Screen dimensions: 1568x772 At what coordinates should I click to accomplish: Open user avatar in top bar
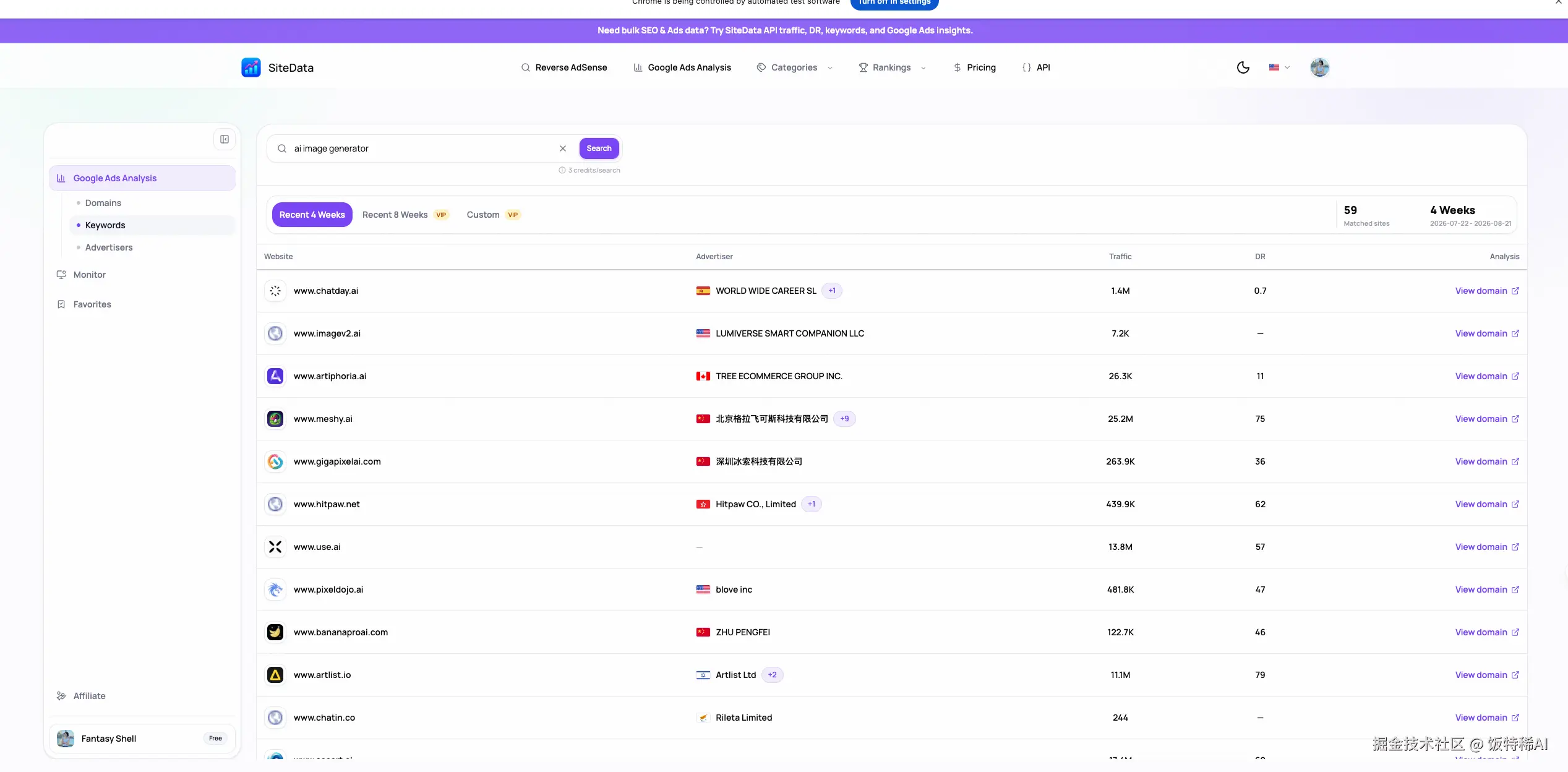1319,67
